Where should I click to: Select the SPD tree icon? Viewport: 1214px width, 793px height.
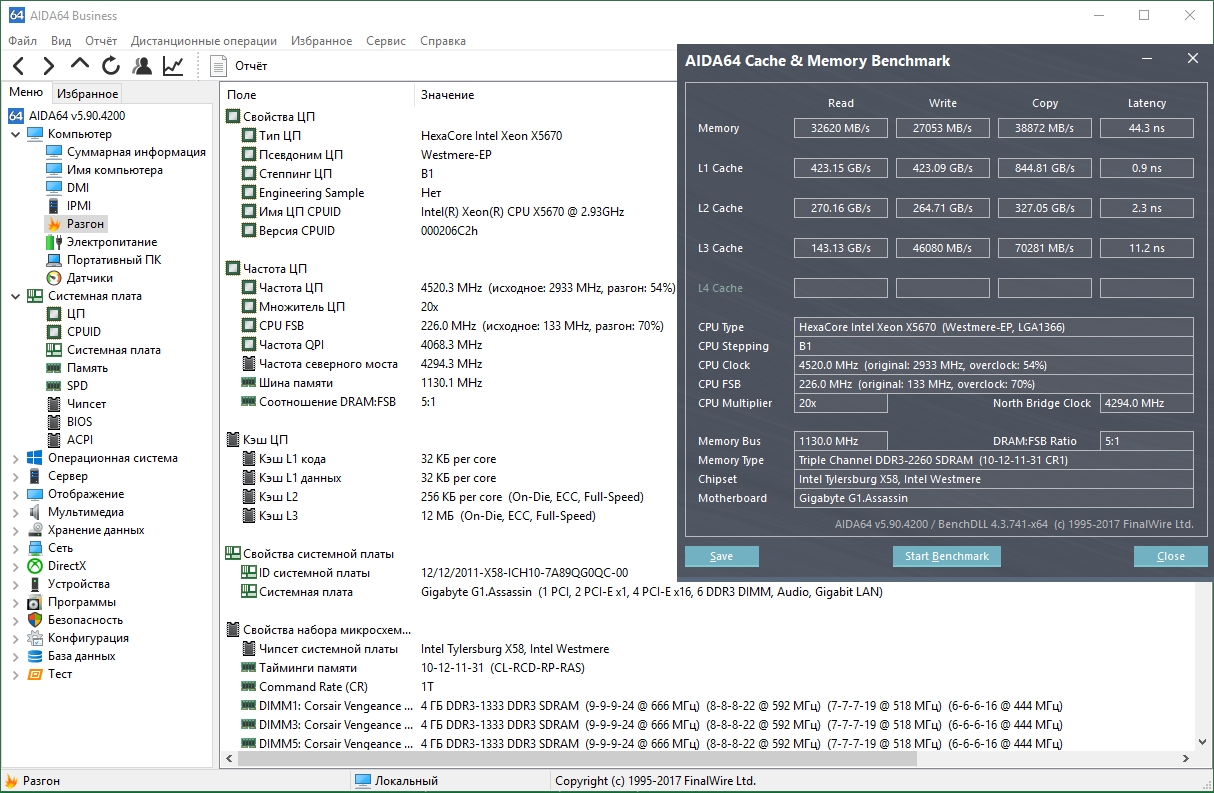pyautogui.click(x=54, y=386)
